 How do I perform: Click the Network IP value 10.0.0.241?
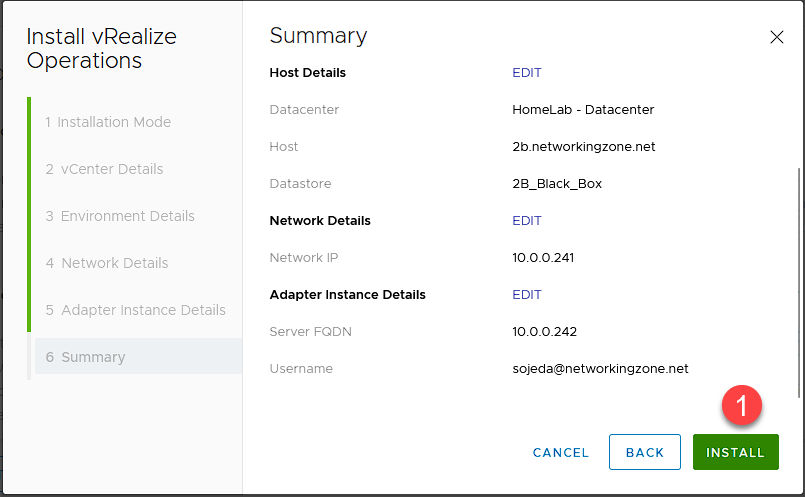pos(544,258)
